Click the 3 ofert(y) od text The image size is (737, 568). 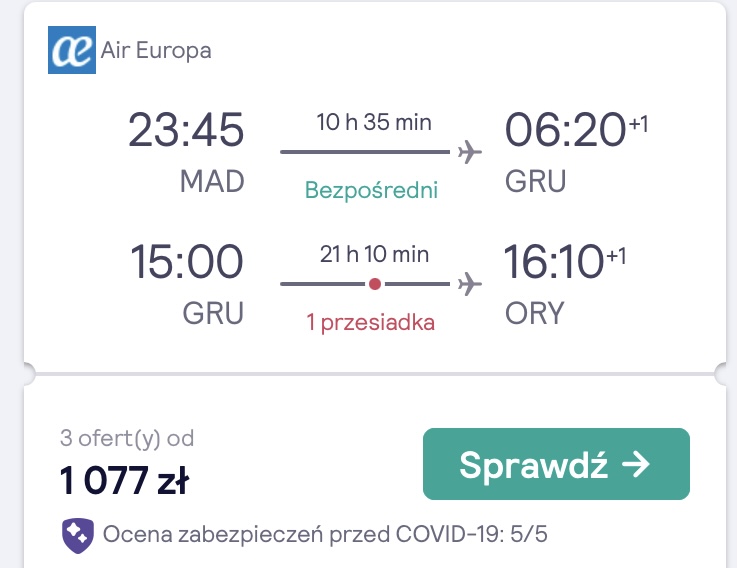pyautogui.click(x=127, y=438)
